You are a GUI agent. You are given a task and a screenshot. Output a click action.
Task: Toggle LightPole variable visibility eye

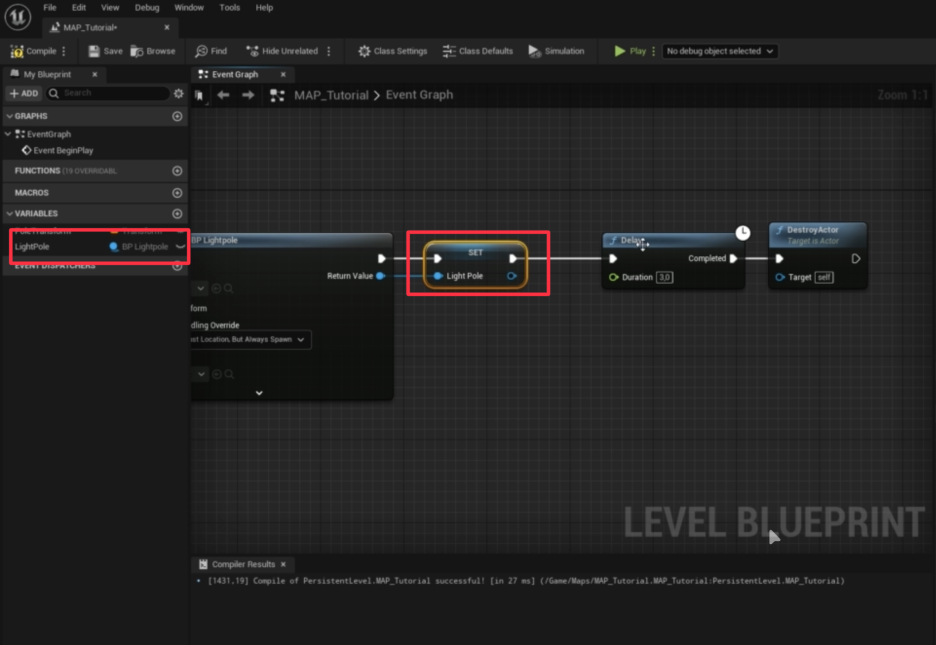click(180, 246)
